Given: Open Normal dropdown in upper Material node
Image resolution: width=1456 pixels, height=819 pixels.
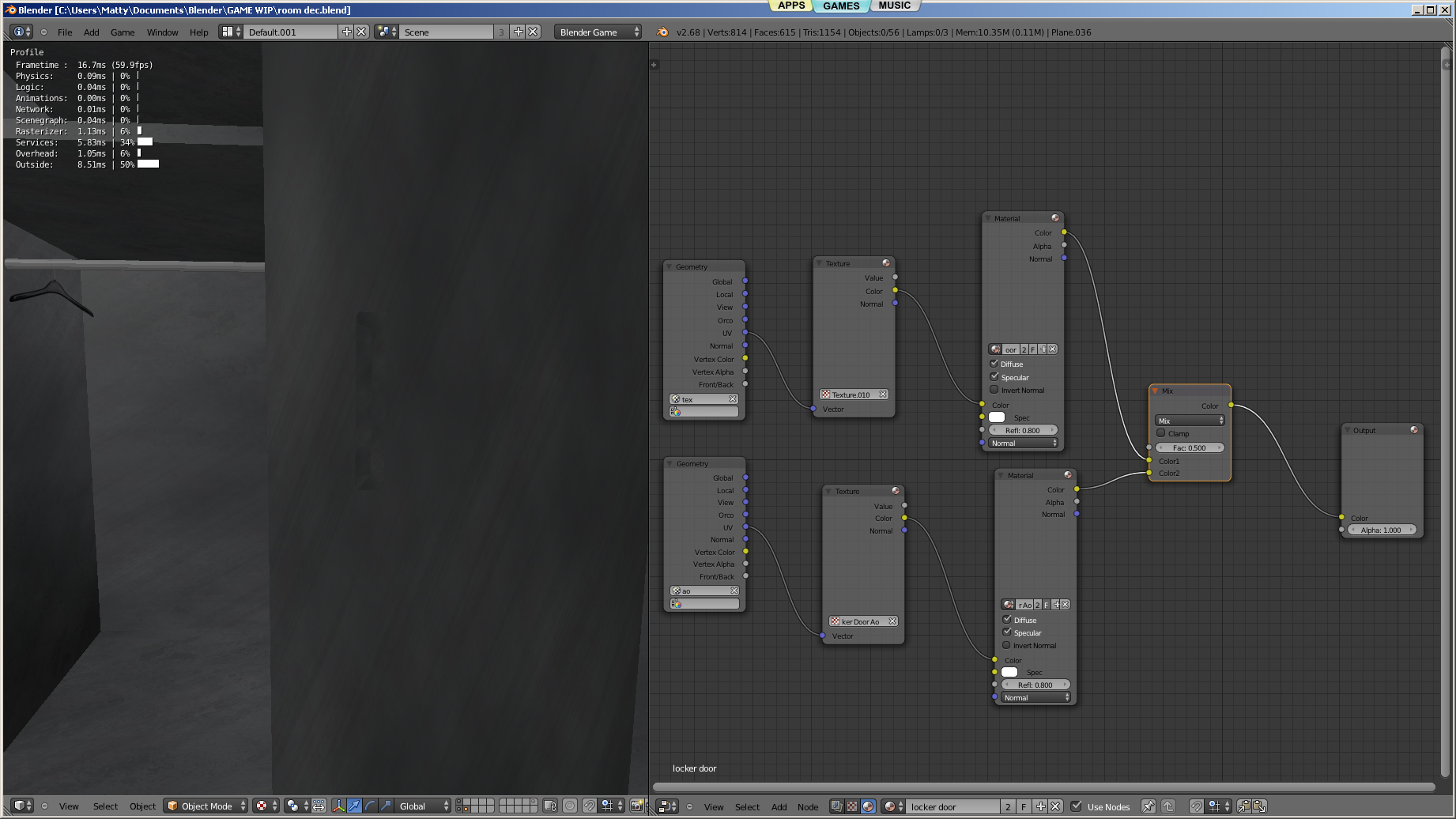Looking at the screenshot, I should tap(1023, 443).
